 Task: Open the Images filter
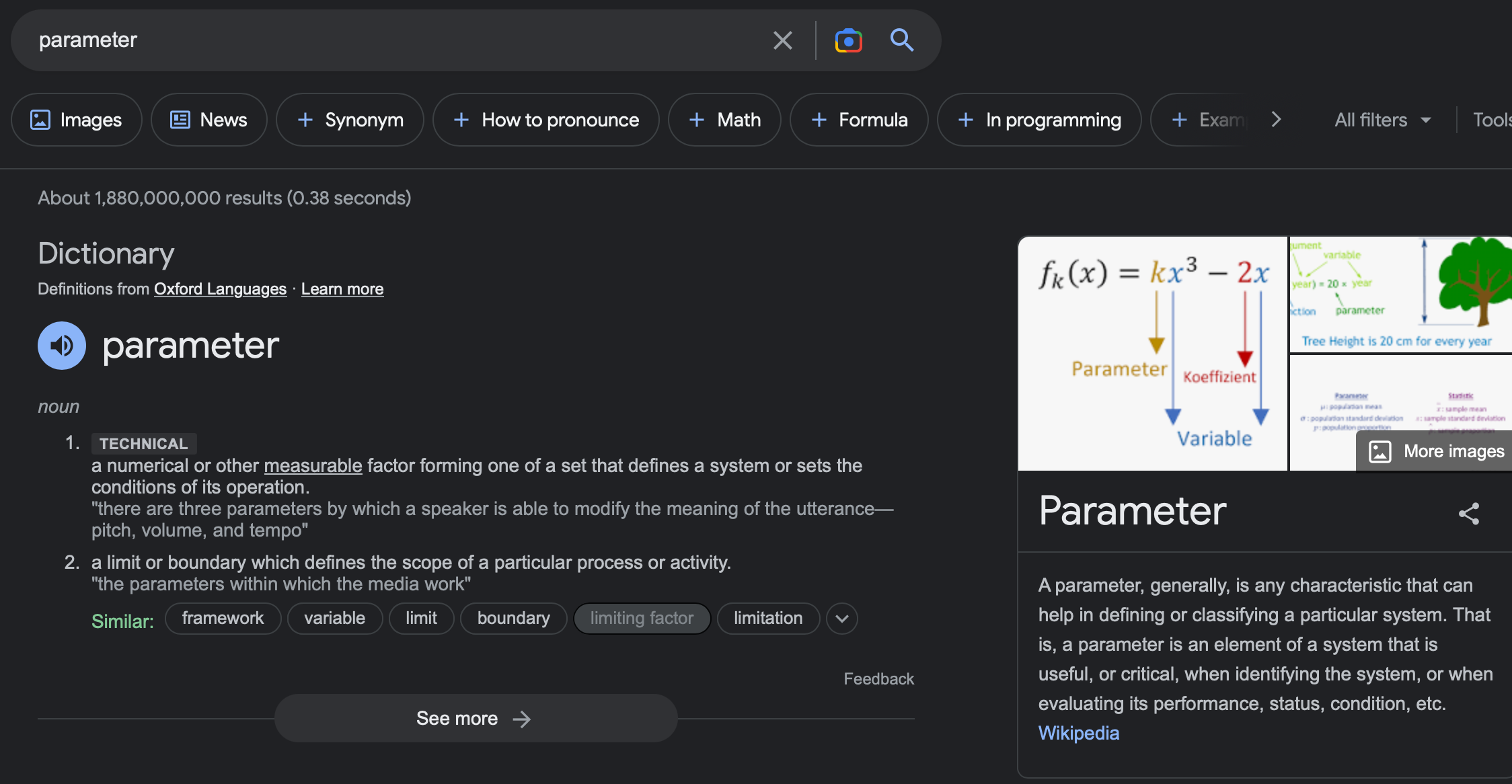[x=77, y=120]
